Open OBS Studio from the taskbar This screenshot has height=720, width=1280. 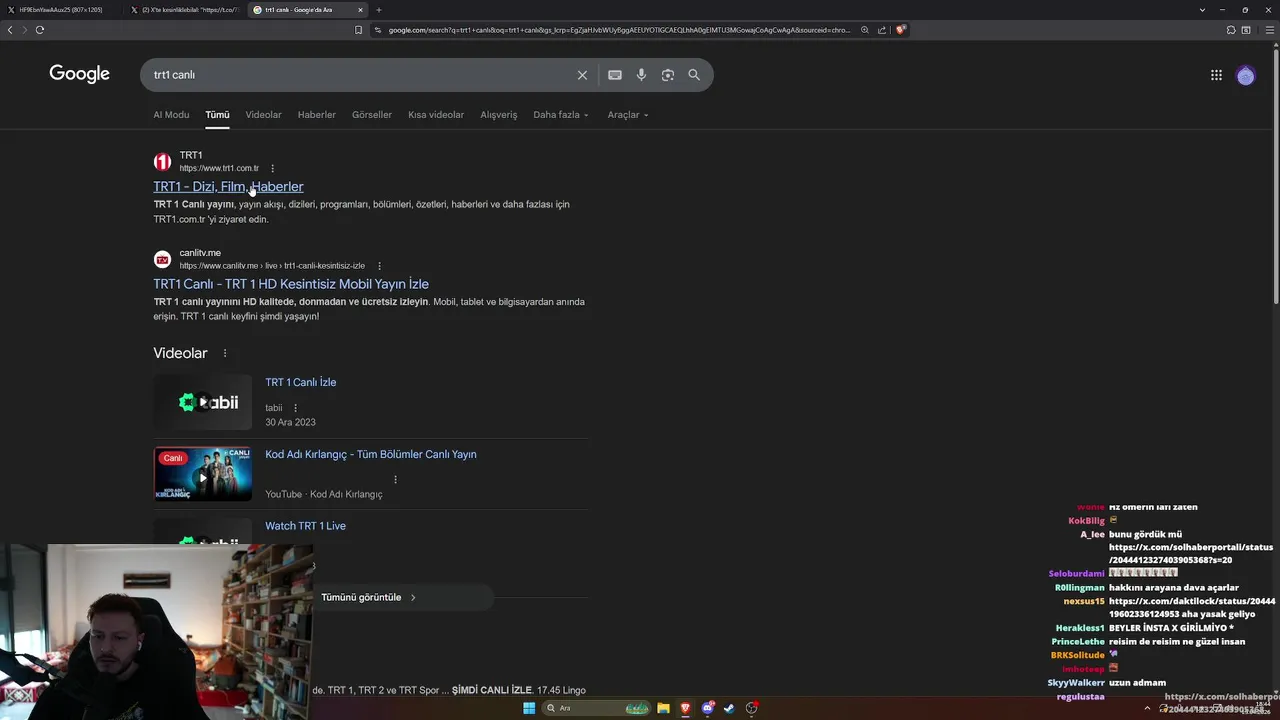coord(752,708)
